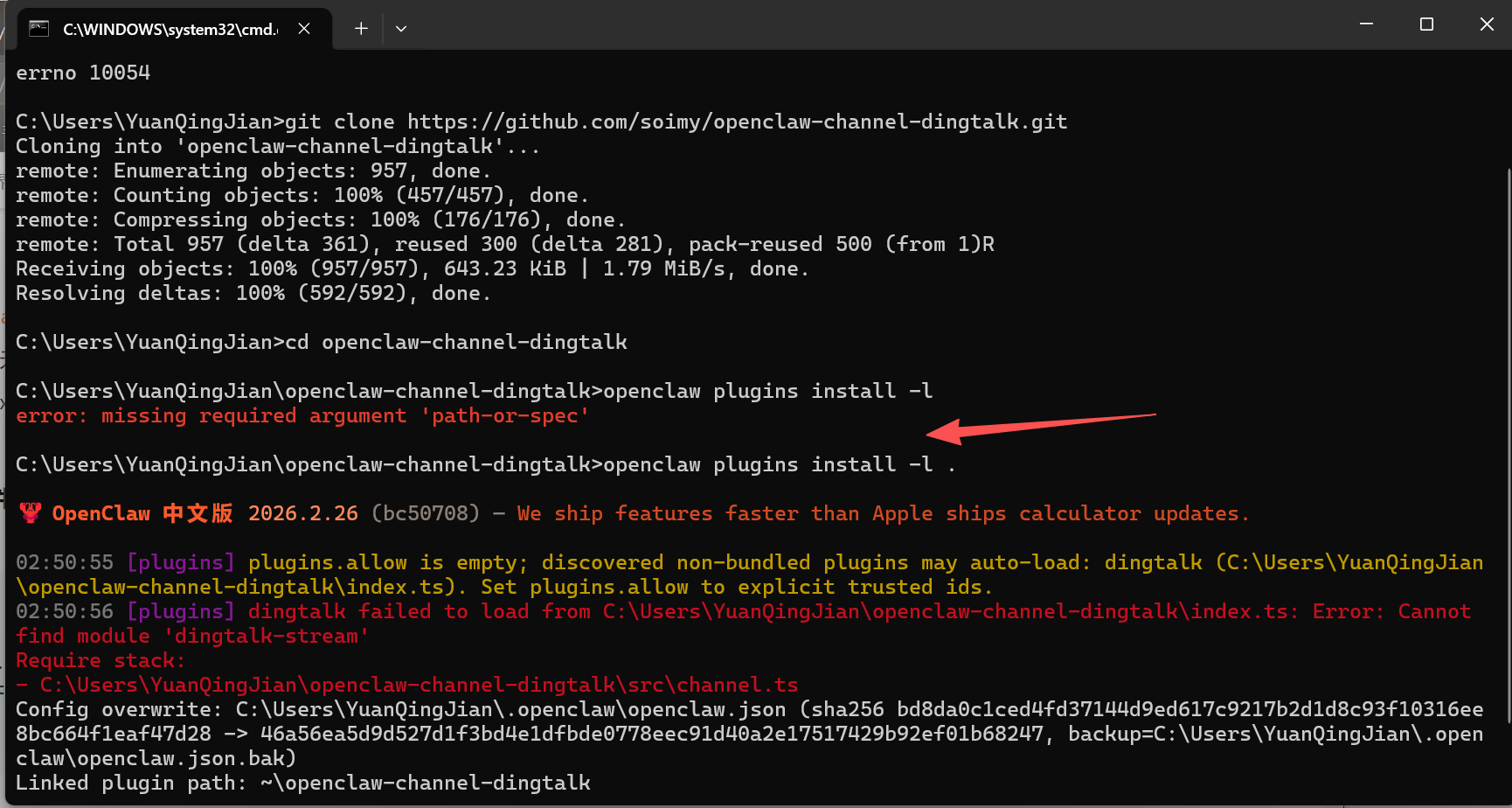
Task: Click the 'remote: Enumerating objects: 957, done.' line
Action: [x=253, y=171]
